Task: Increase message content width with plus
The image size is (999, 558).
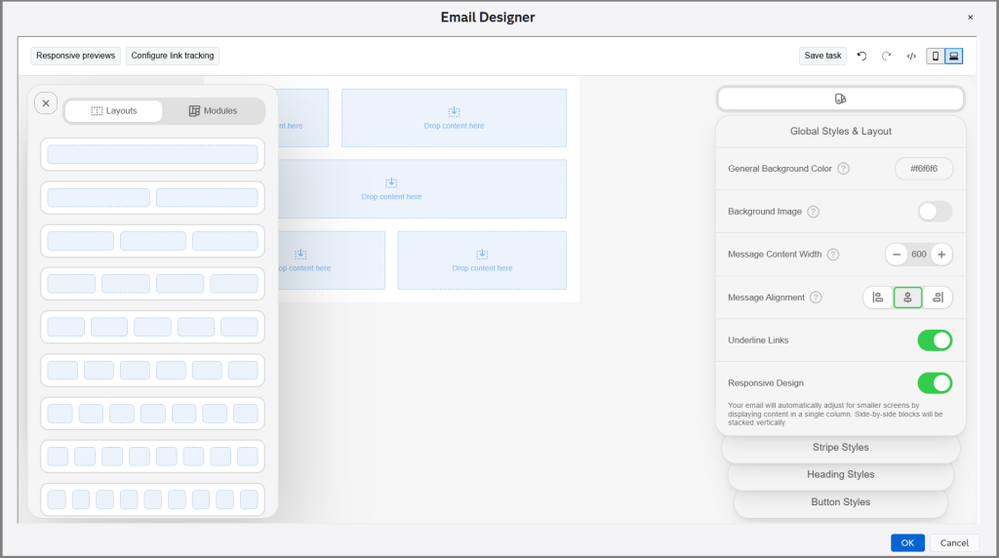Action: (x=941, y=254)
